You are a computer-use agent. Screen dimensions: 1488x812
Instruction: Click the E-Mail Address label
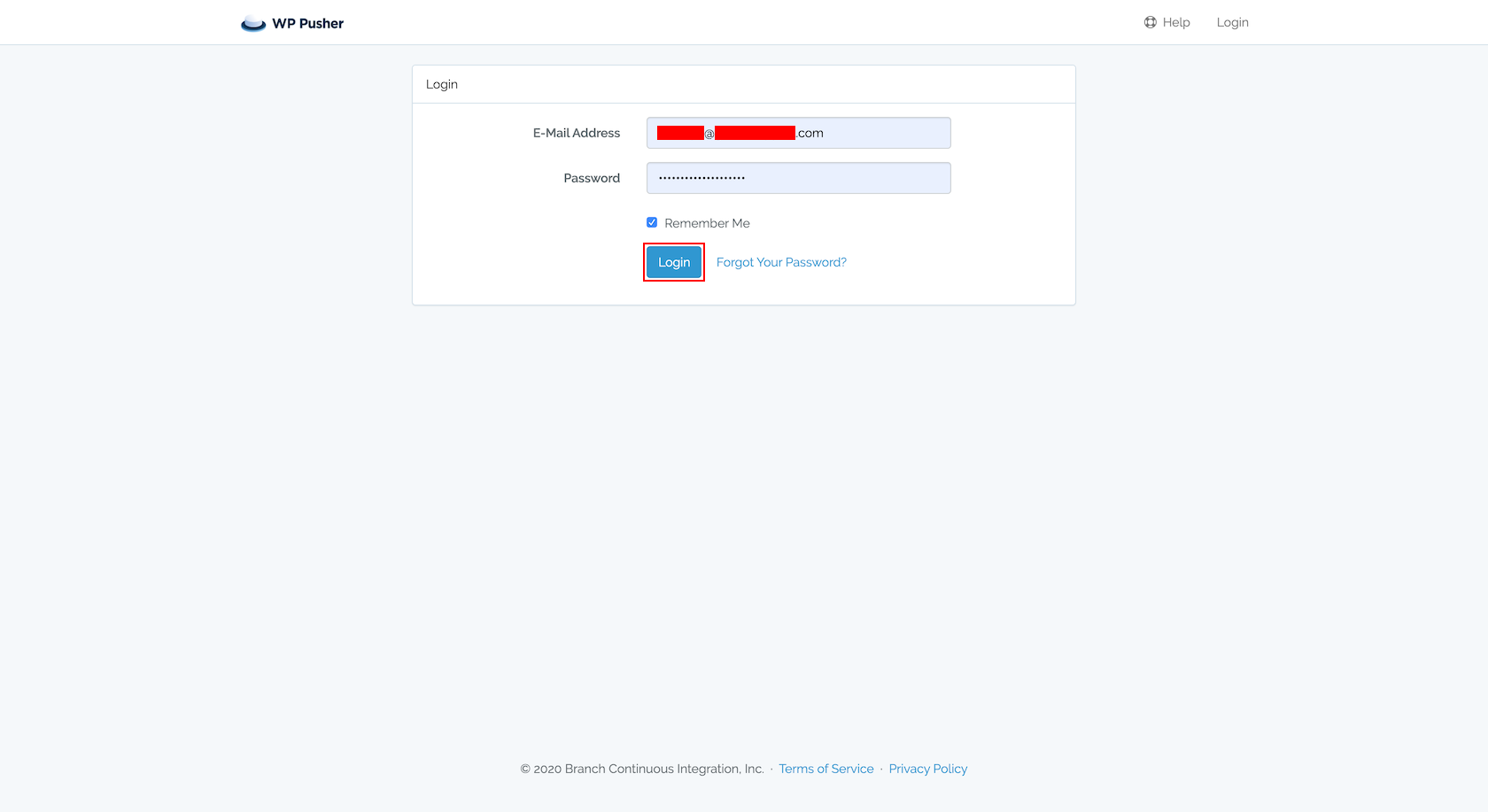(x=576, y=132)
